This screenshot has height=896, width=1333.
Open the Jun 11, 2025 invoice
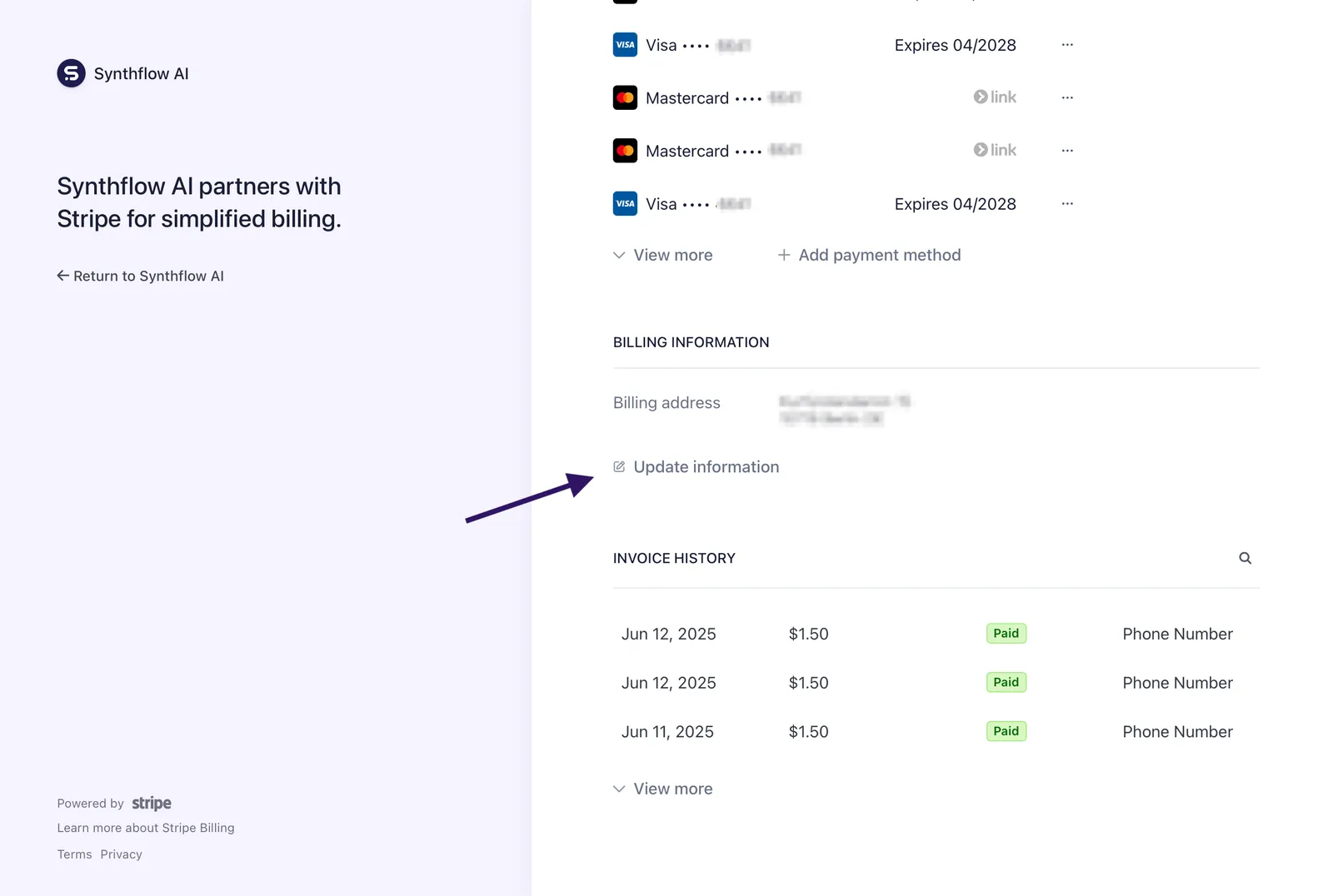pos(936,731)
